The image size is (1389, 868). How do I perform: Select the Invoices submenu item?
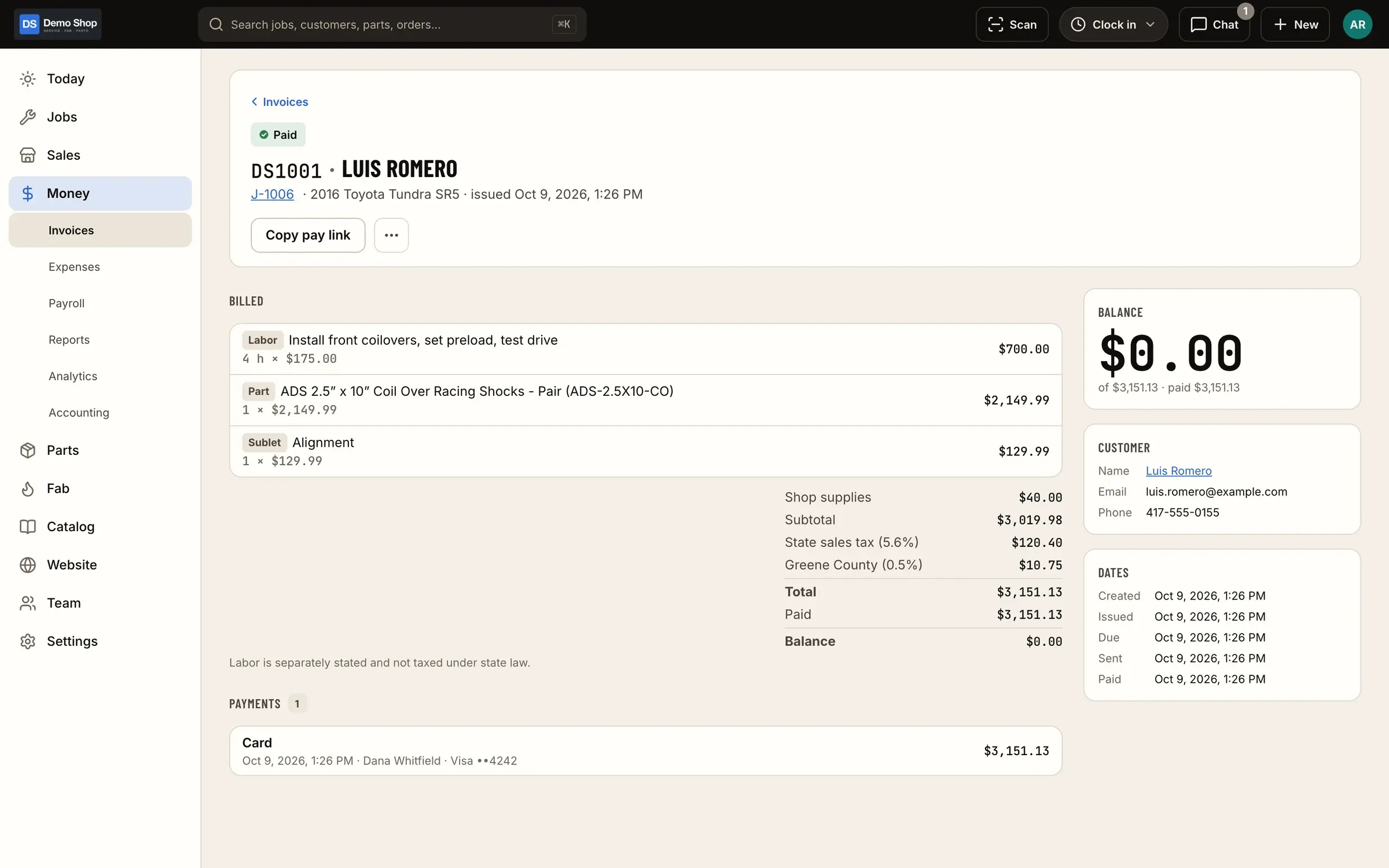[x=100, y=230]
